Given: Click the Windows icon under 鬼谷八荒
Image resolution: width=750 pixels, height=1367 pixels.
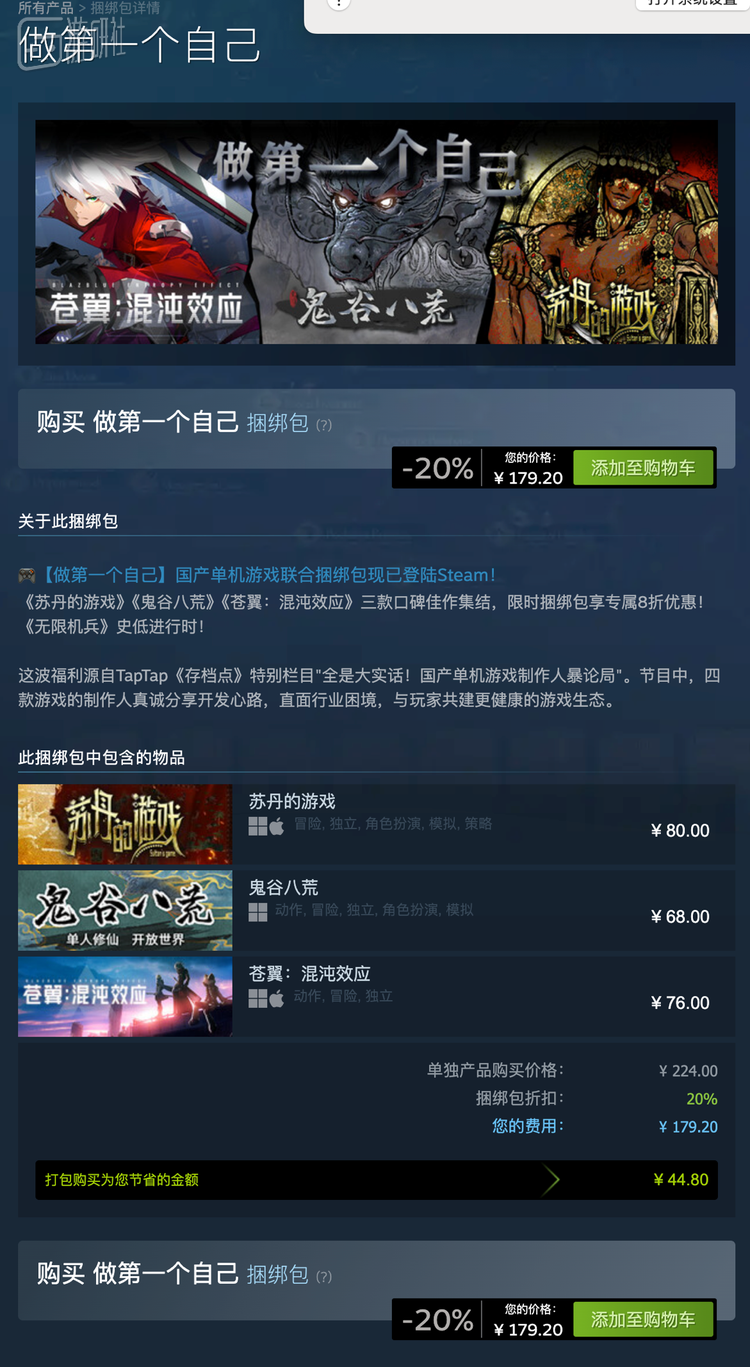Looking at the screenshot, I should (x=258, y=912).
